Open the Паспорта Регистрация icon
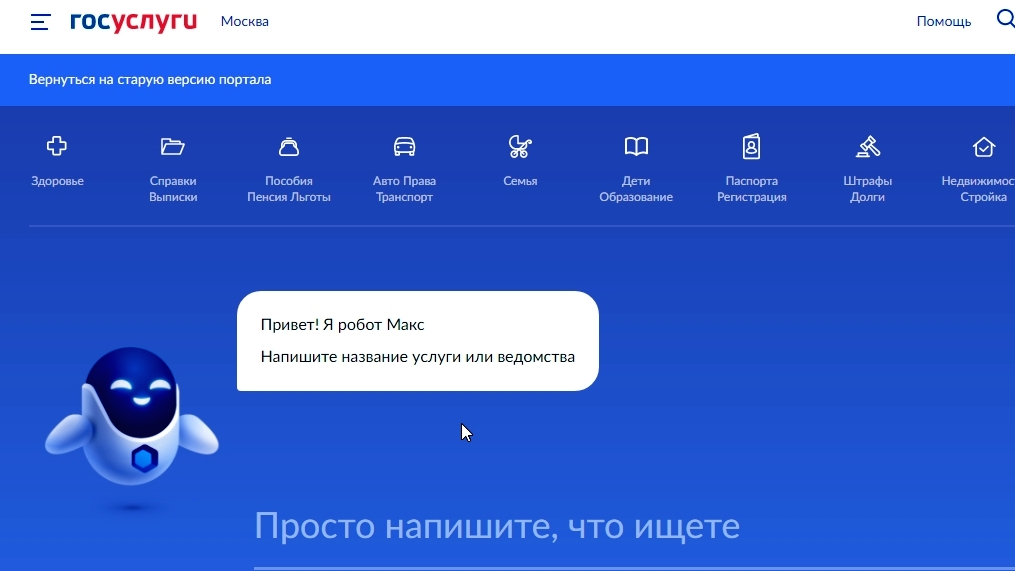Viewport: 1015px width, 571px height. [x=752, y=147]
